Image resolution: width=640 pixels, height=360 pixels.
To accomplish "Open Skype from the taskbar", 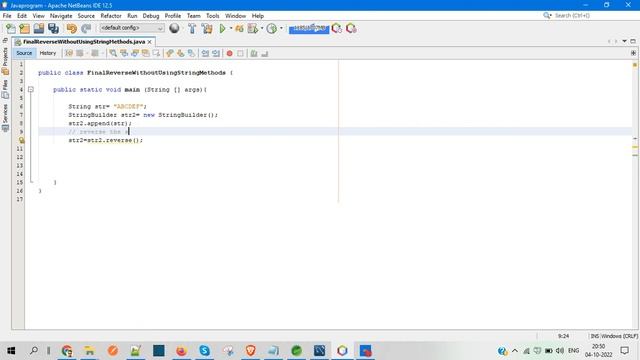I will click(204, 350).
